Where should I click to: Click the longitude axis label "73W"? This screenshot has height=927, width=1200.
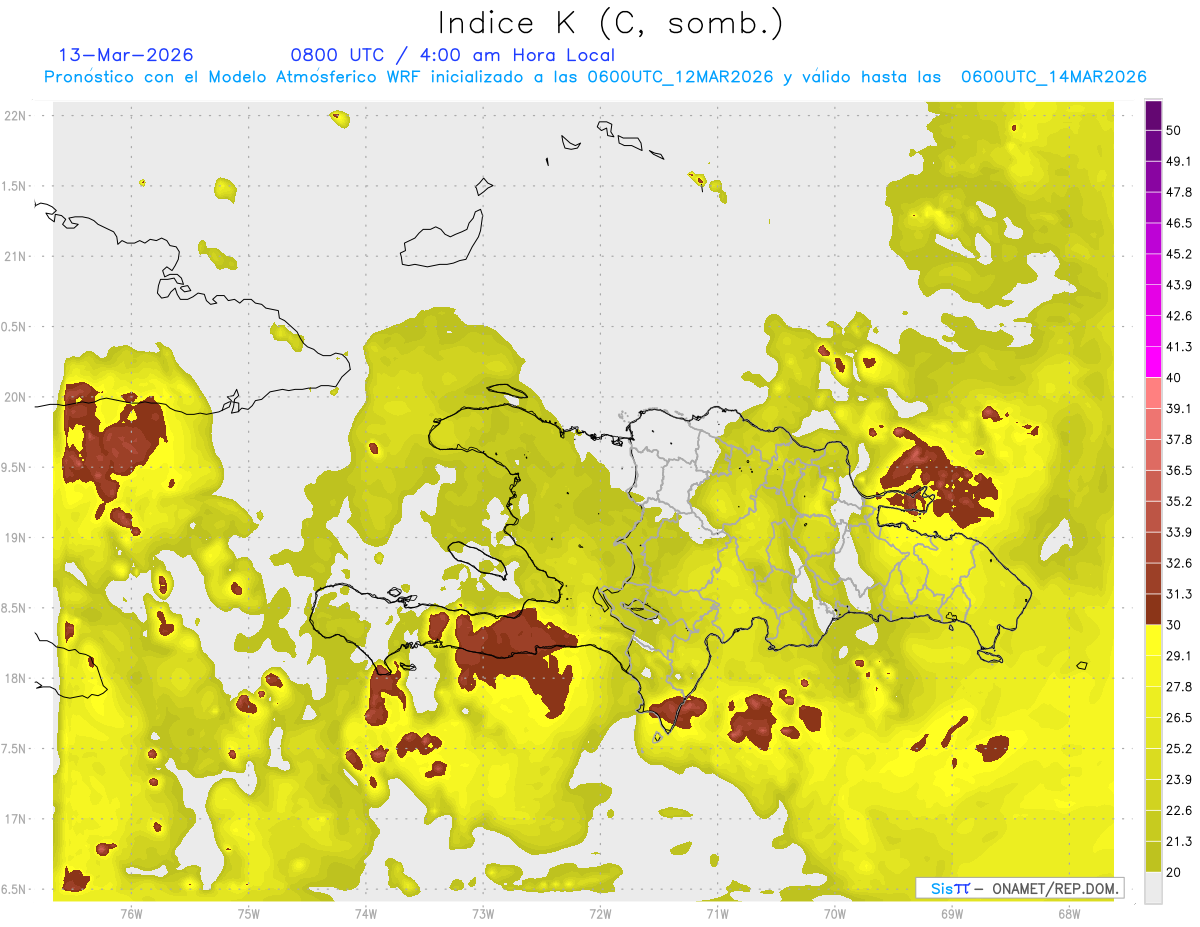click(x=483, y=913)
